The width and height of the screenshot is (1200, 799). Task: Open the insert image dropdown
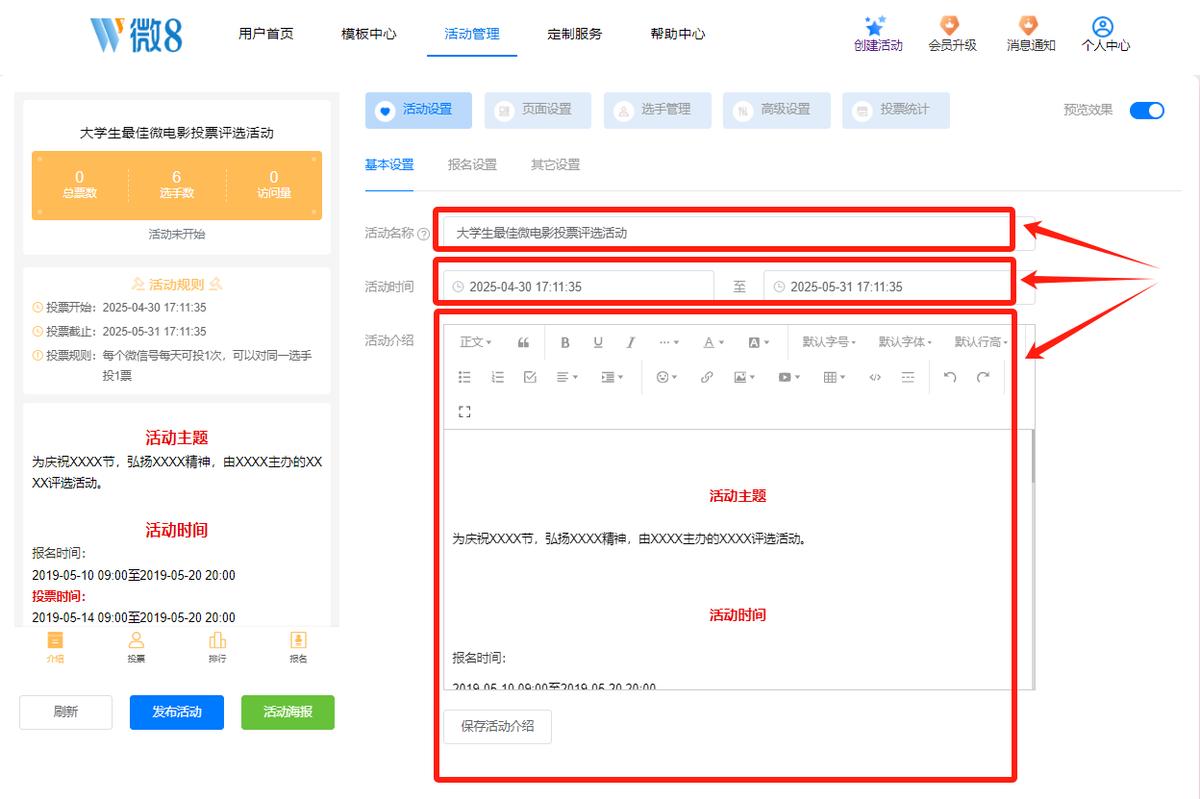(744, 377)
